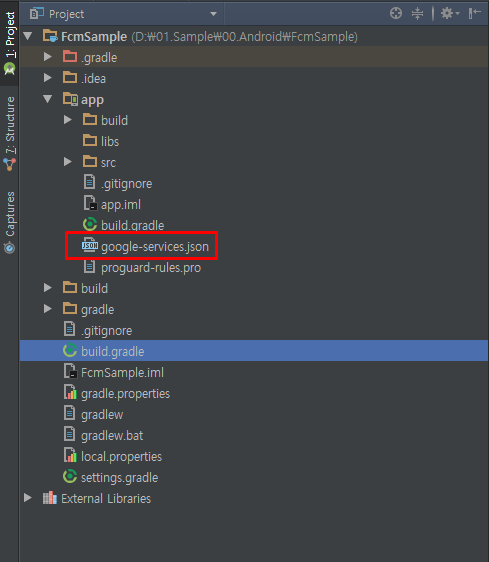This screenshot has width=489, height=562.
Task: Click the src folder icon
Action: pyautogui.click(x=90, y=162)
